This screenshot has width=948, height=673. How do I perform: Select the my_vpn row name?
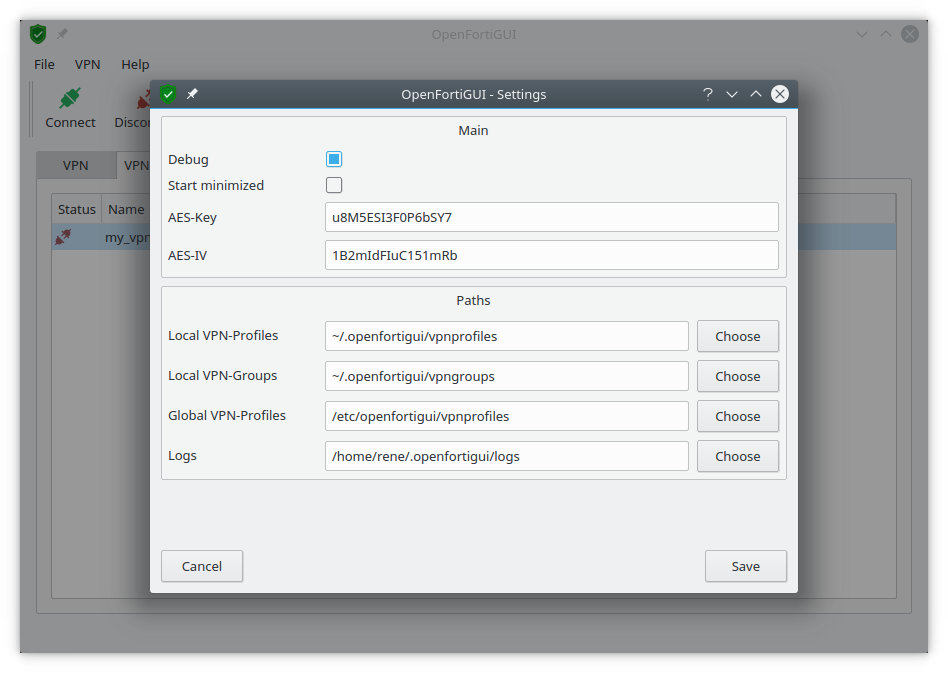pos(127,238)
